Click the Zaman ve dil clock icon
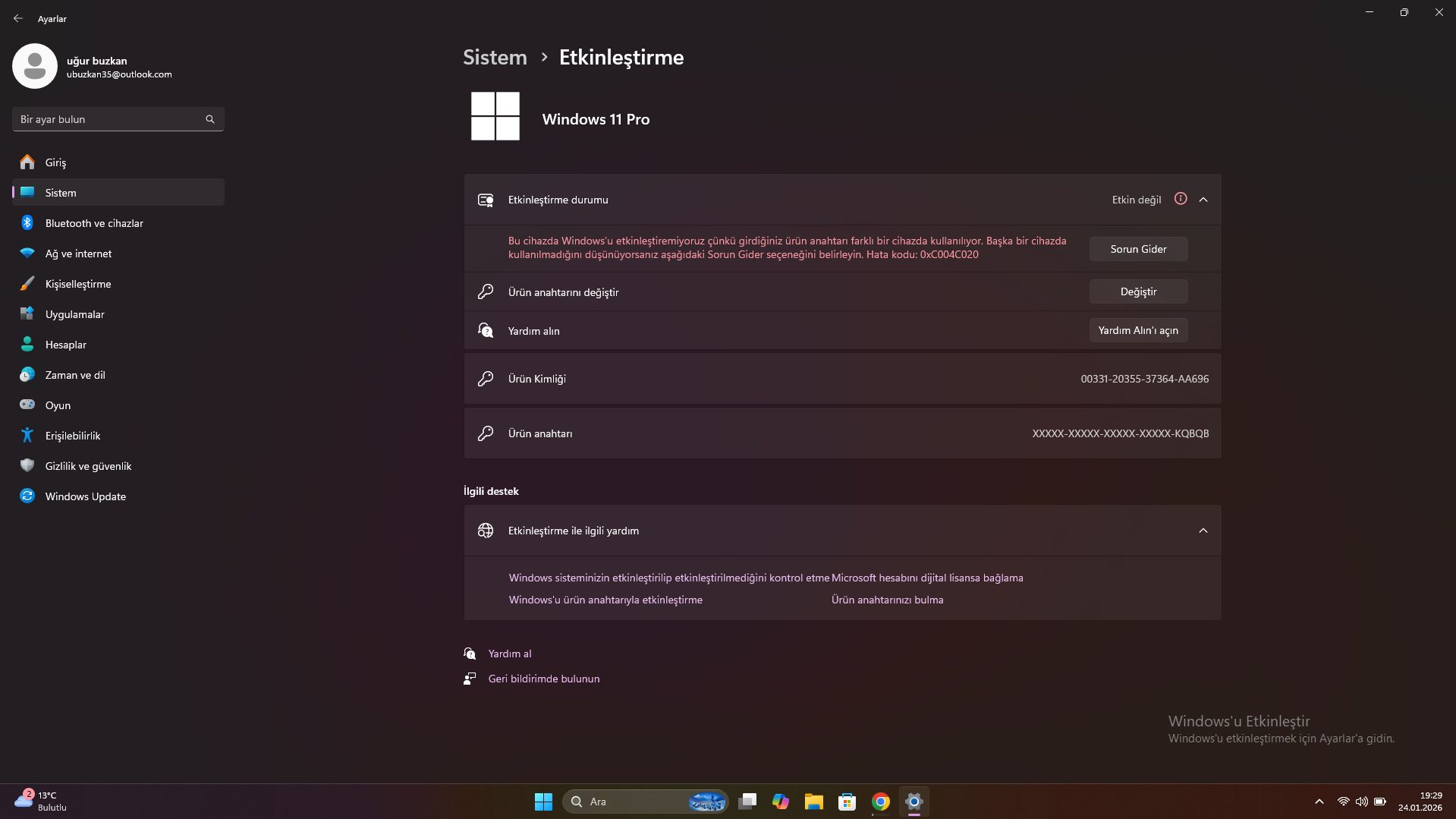The image size is (1456, 819). pyautogui.click(x=27, y=374)
